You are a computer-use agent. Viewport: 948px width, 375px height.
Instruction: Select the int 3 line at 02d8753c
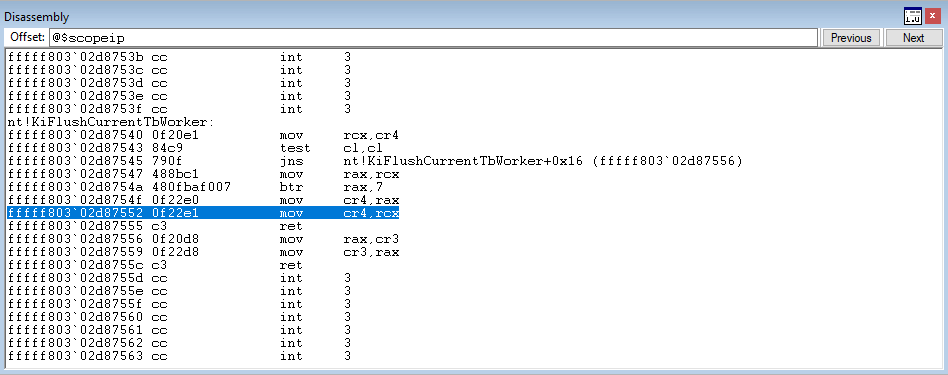click(x=179, y=70)
